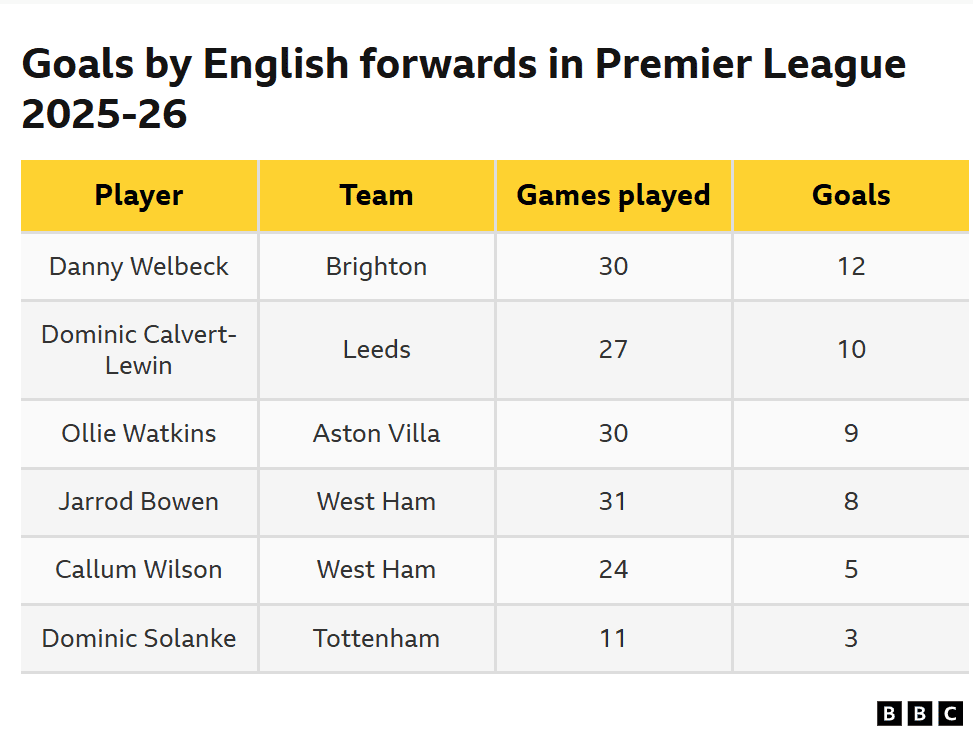The width and height of the screenshot is (973, 748).
Task: Click the BBC logo
Action: point(919,713)
